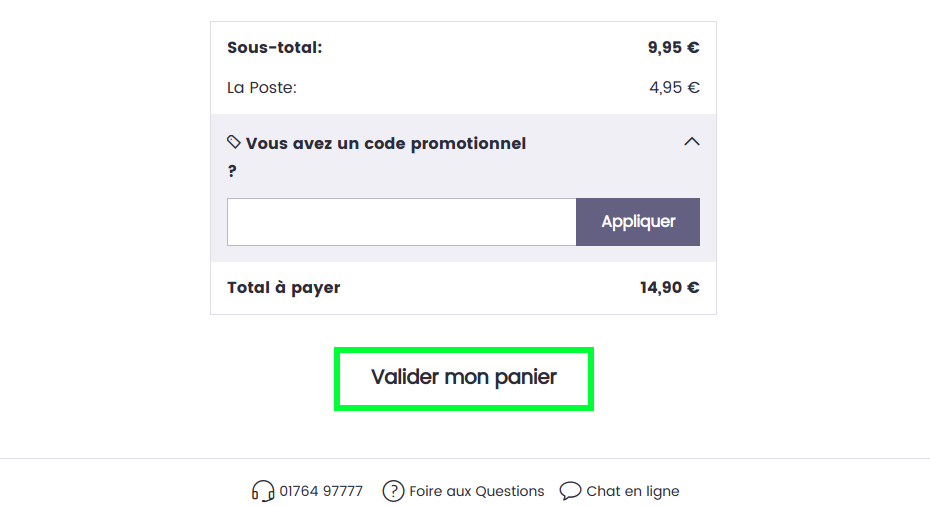Click the standalone question mark under promo heading
This screenshot has height=506, width=930.
pos(232,171)
